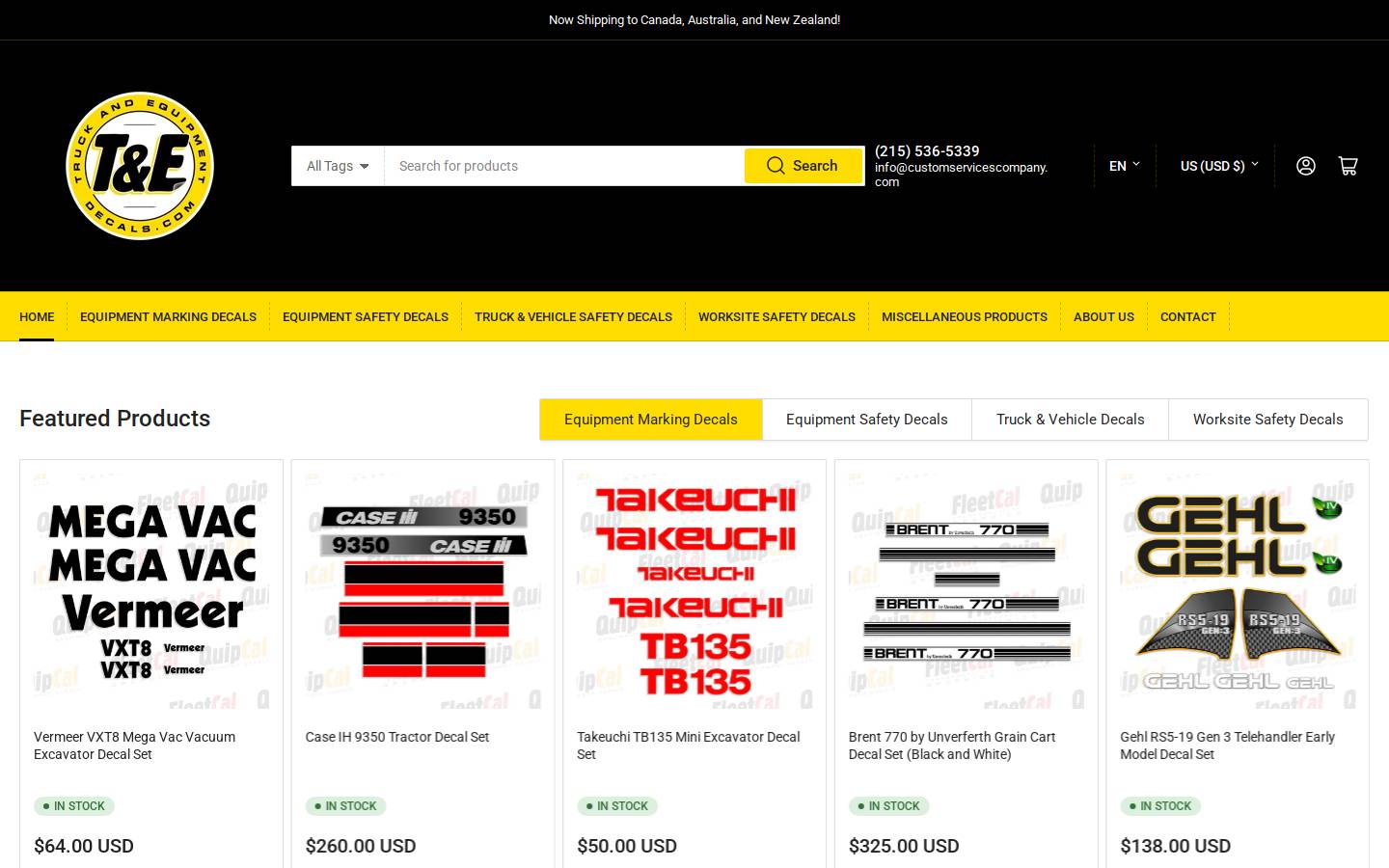This screenshot has width=1389, height=868.
Task: Select the Worksite Safety Decals featured tab
Action: (x=1268, y=420)
